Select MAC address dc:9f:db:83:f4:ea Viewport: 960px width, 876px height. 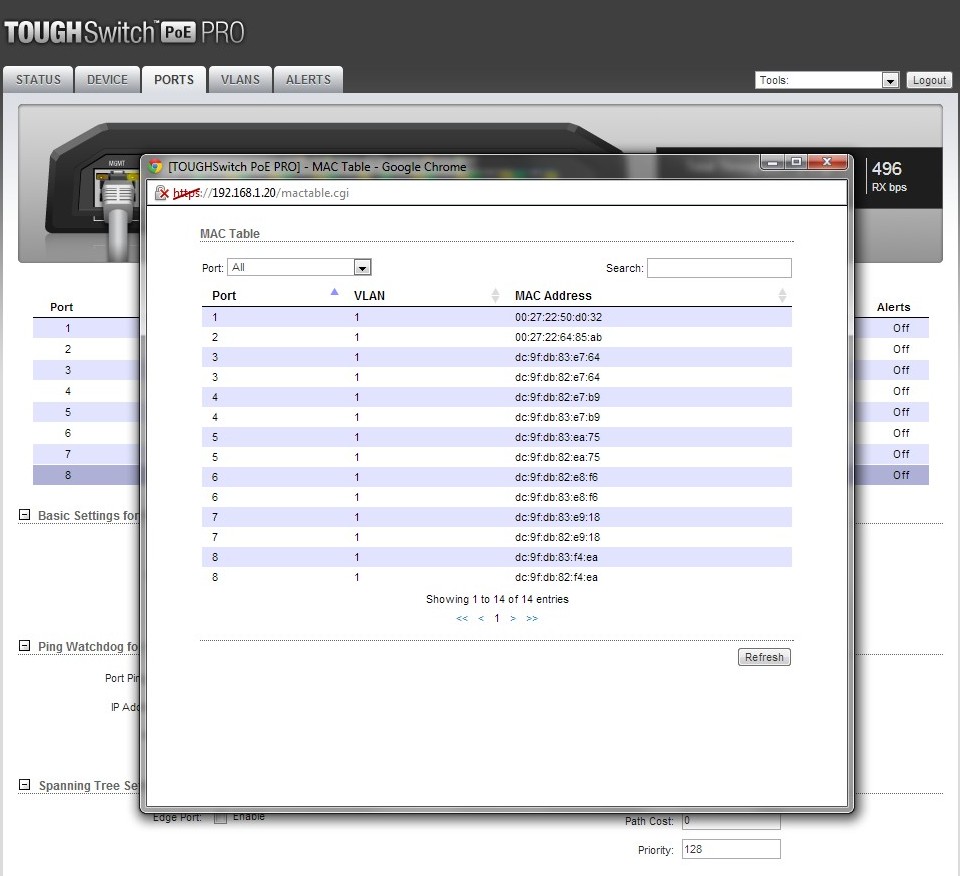557,557
